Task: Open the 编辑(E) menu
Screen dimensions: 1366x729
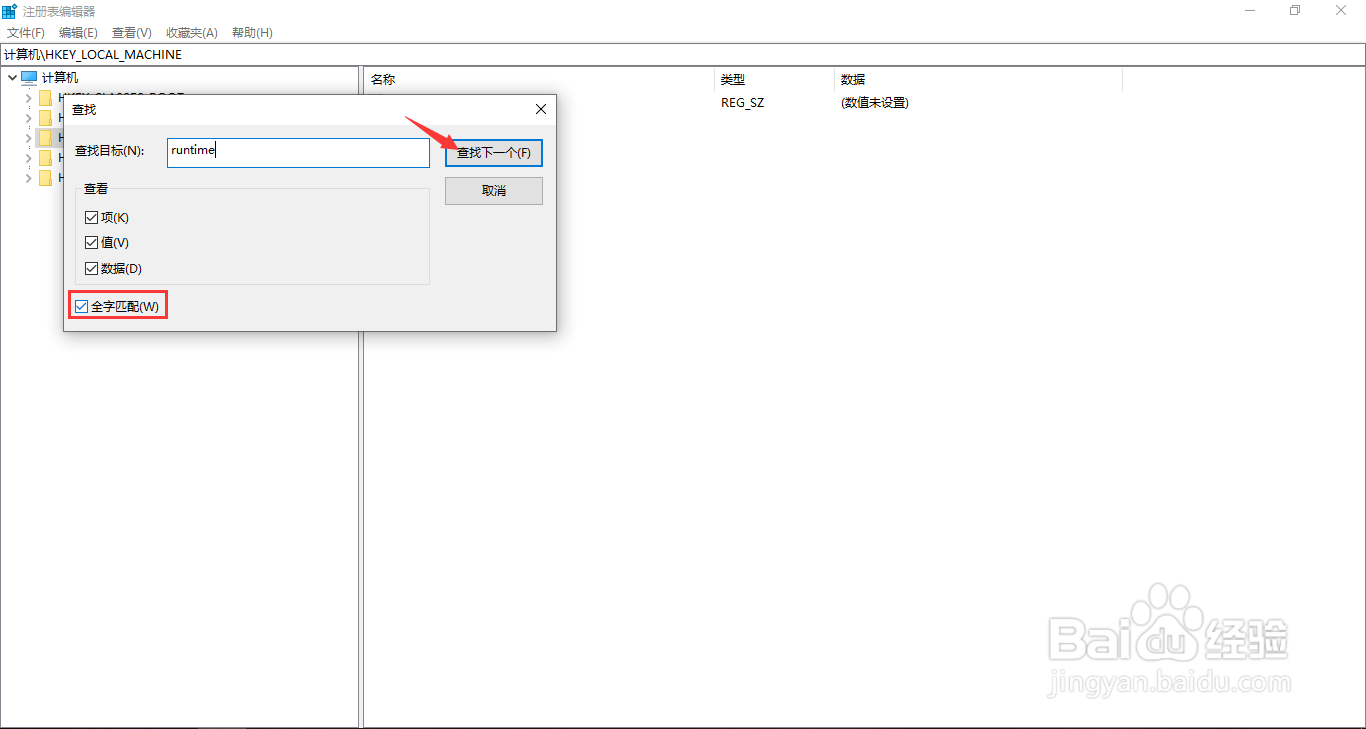Action: point(78,33)
